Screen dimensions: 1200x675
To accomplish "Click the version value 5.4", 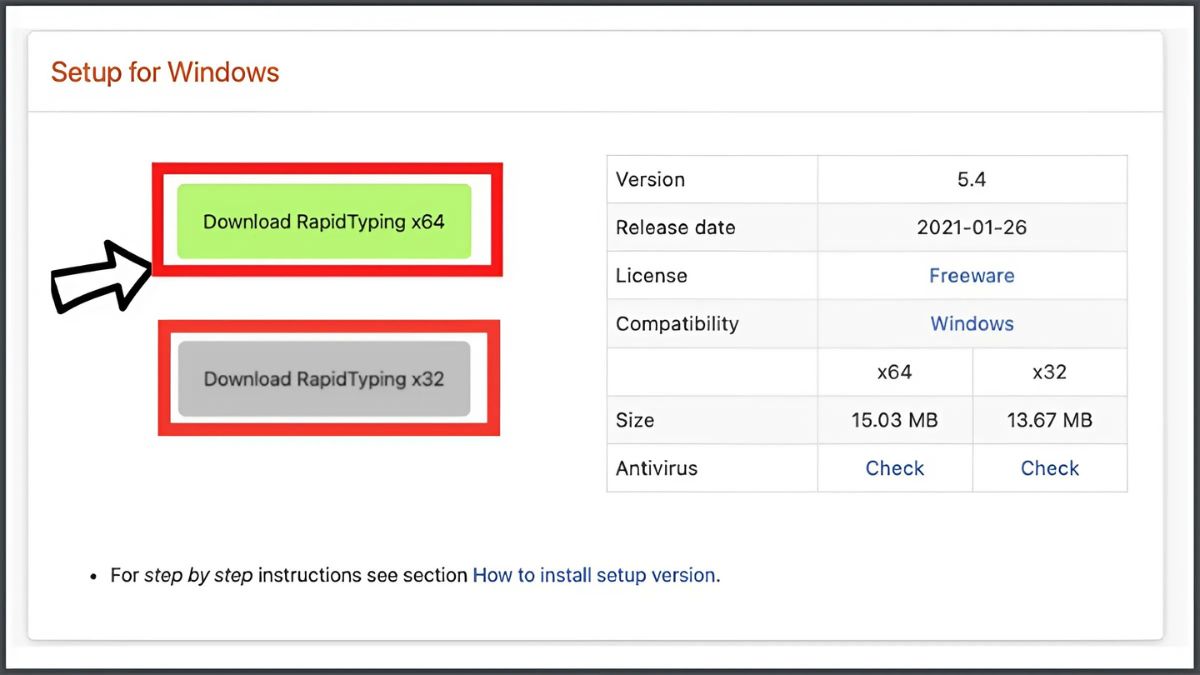I will pyautogui.click(x=971, y=180).
